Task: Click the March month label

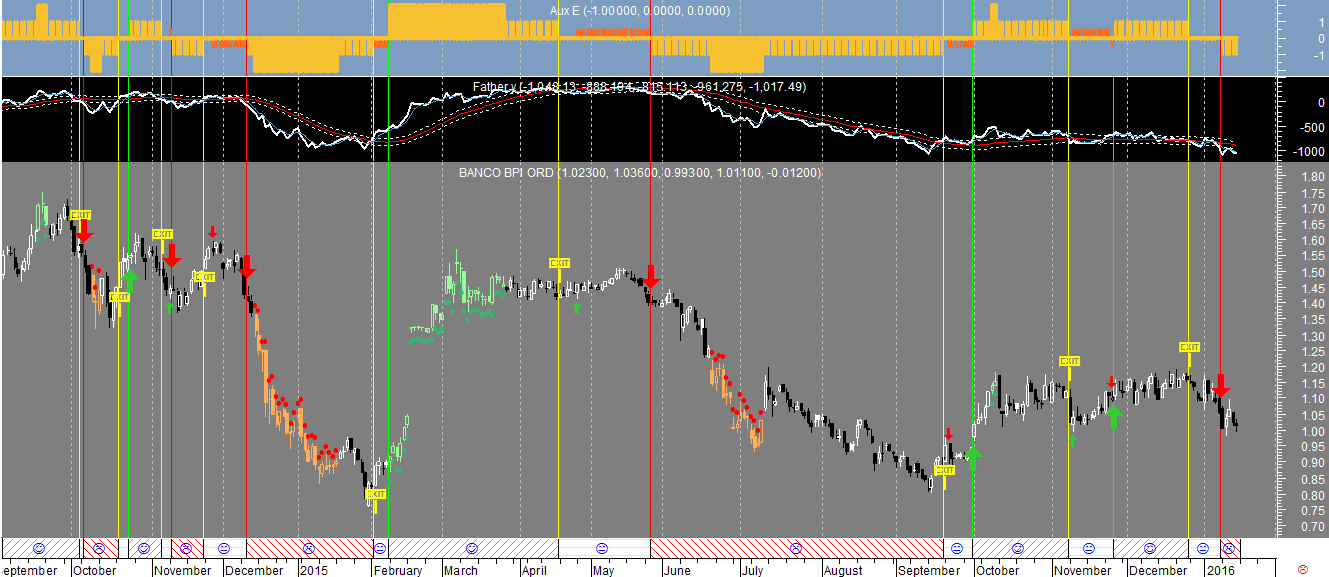Action: (x=460, y=571)
